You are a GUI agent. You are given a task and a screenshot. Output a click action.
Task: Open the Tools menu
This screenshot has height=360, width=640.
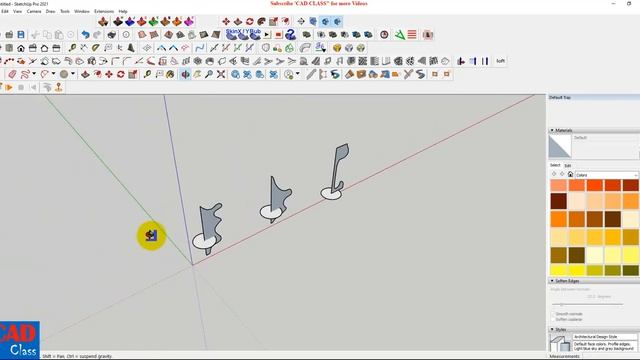pos(65,11)
